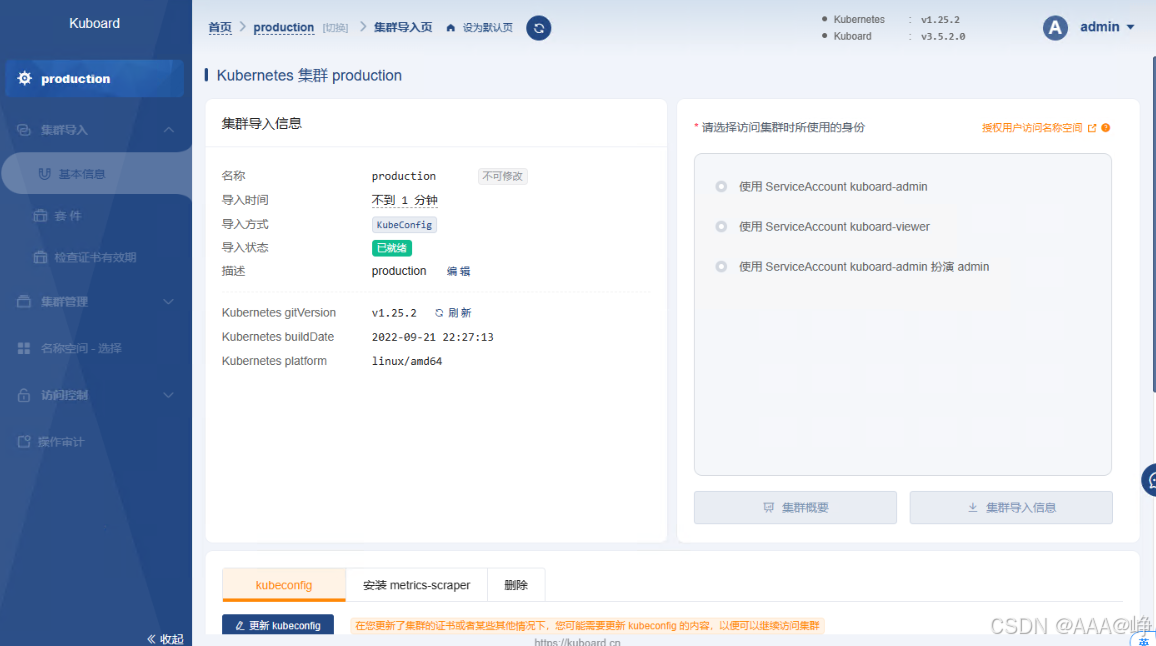Click 收起 to collapse sidebar

(x=172, y=639)
